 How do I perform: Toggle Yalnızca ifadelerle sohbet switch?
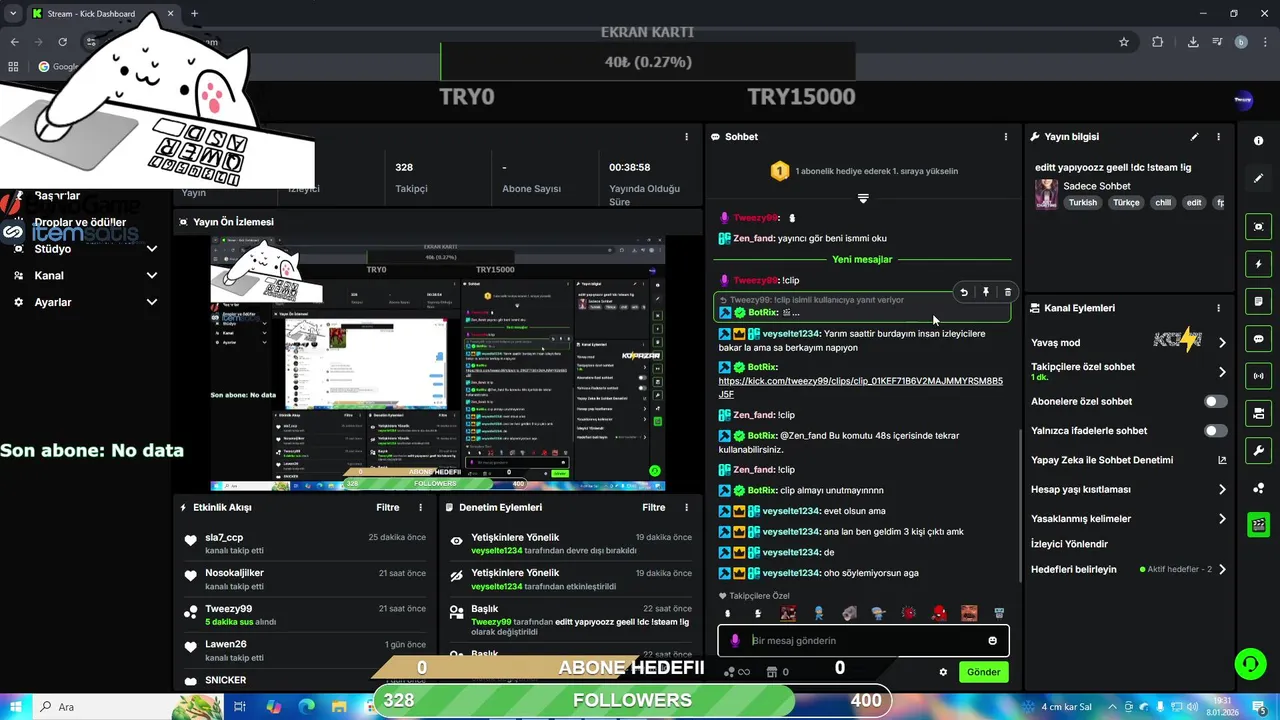pos(1215,431)
